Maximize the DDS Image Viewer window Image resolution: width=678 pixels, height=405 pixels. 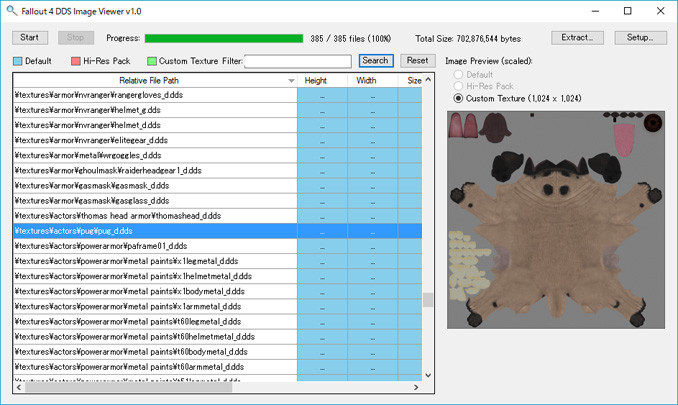(628, 11)
